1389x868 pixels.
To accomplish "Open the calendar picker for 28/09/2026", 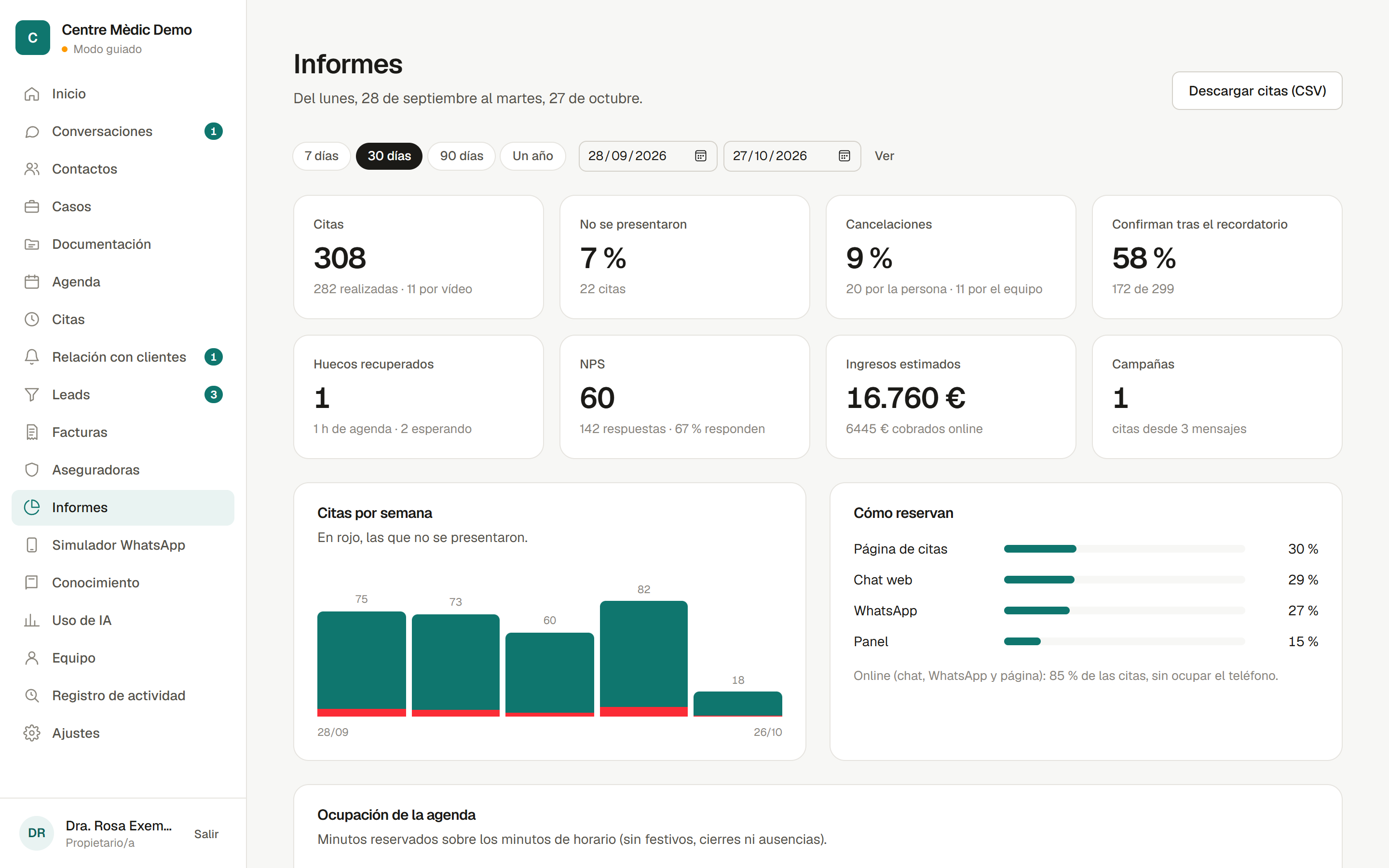I will tap(700, 156).
